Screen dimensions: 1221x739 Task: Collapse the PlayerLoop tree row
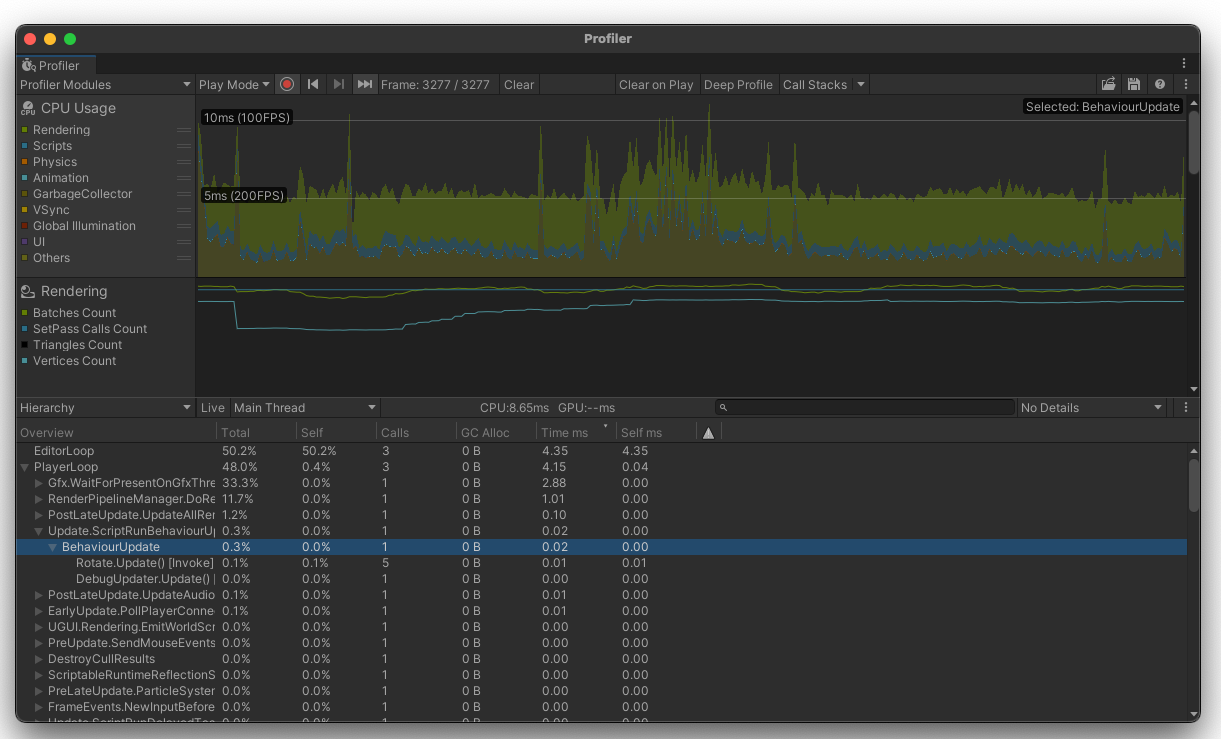(x=25, y=467)
